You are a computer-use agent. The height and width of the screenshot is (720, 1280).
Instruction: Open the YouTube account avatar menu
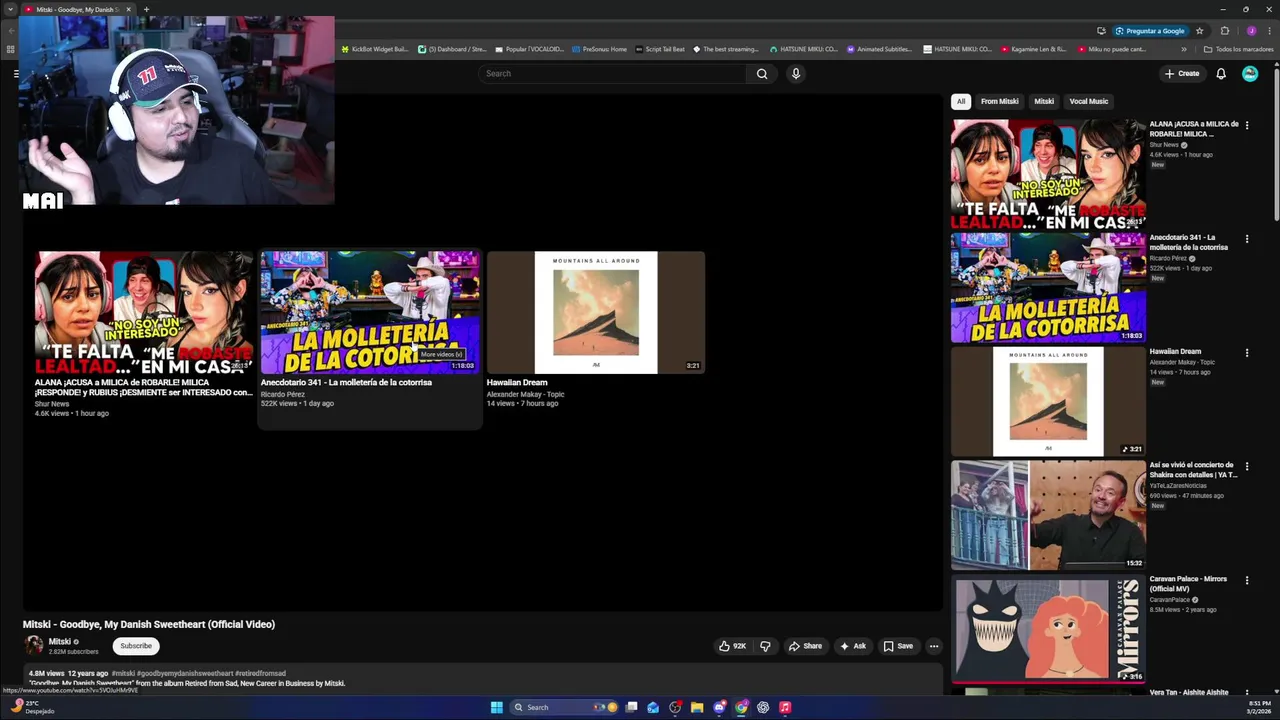point(1250,73)
